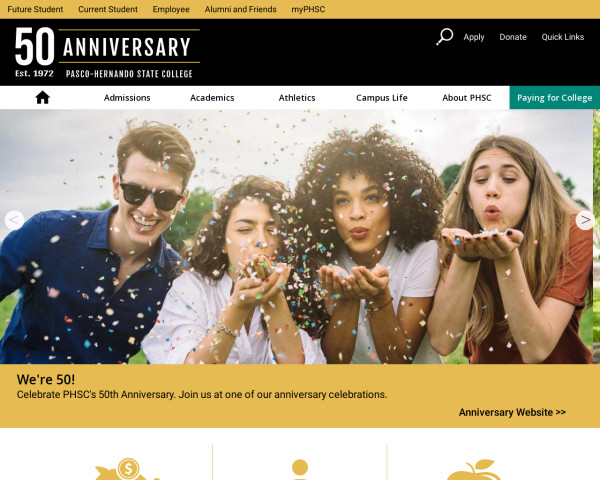Viewport: 600px width, 480px height.
Task: Click the Apply link in header
Action: 474,37
